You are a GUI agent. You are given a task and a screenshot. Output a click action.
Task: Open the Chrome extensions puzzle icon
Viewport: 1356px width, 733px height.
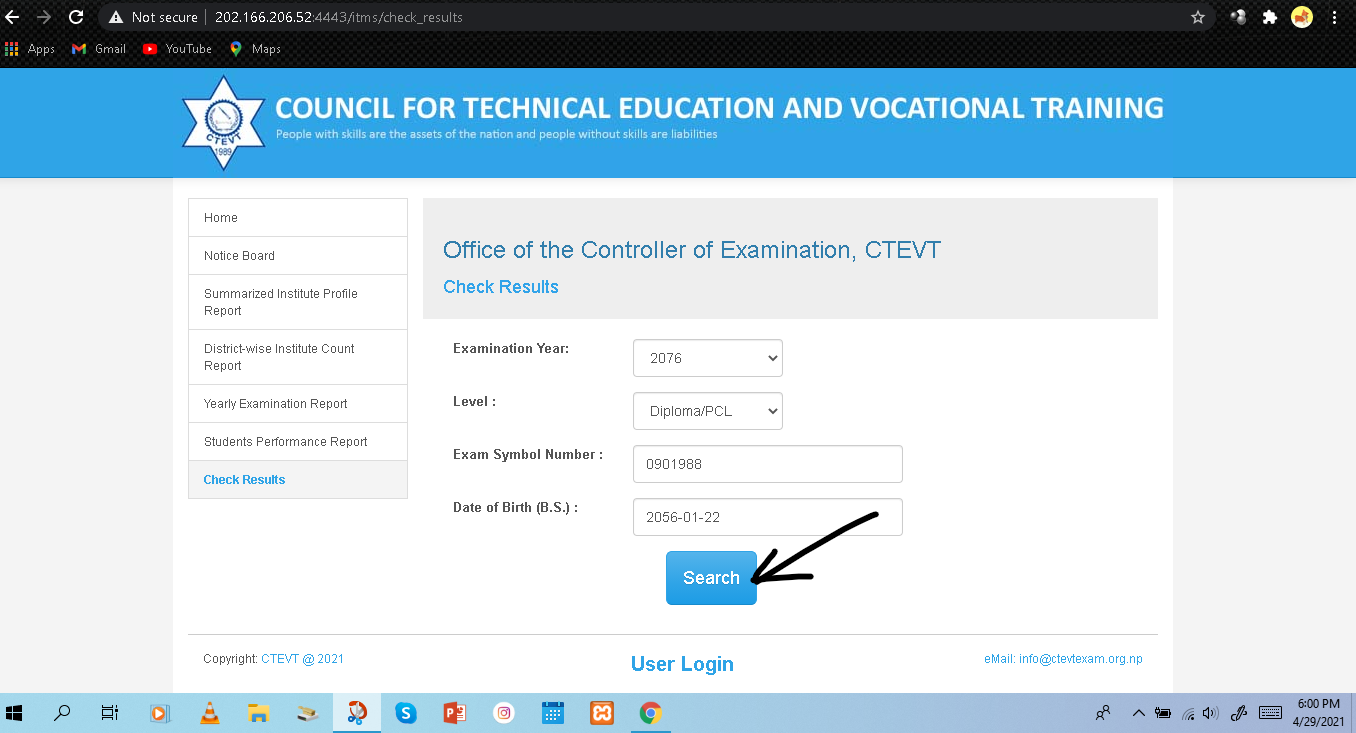pos(1269,16)
